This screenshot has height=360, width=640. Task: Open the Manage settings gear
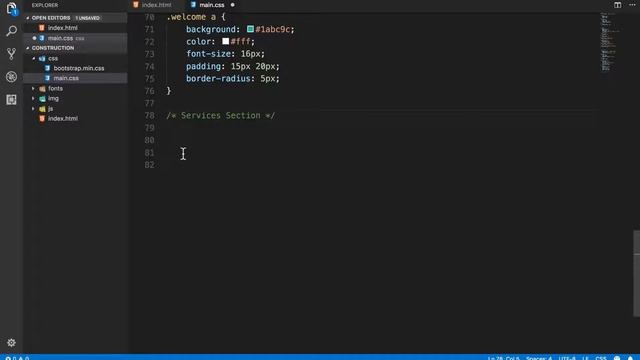pyautogui.click(x=11, y=343)
